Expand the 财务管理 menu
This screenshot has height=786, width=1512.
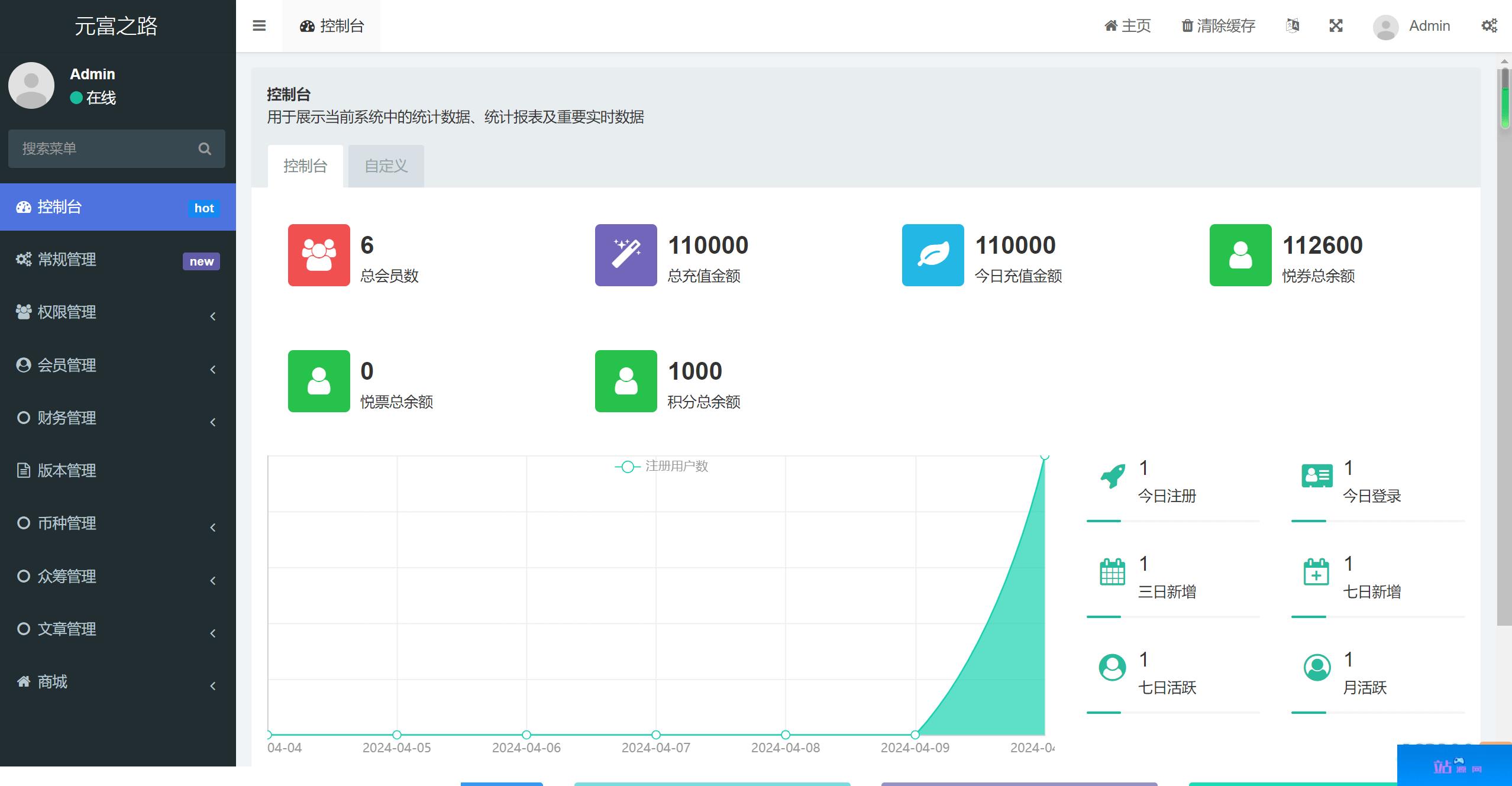(118, 418)
